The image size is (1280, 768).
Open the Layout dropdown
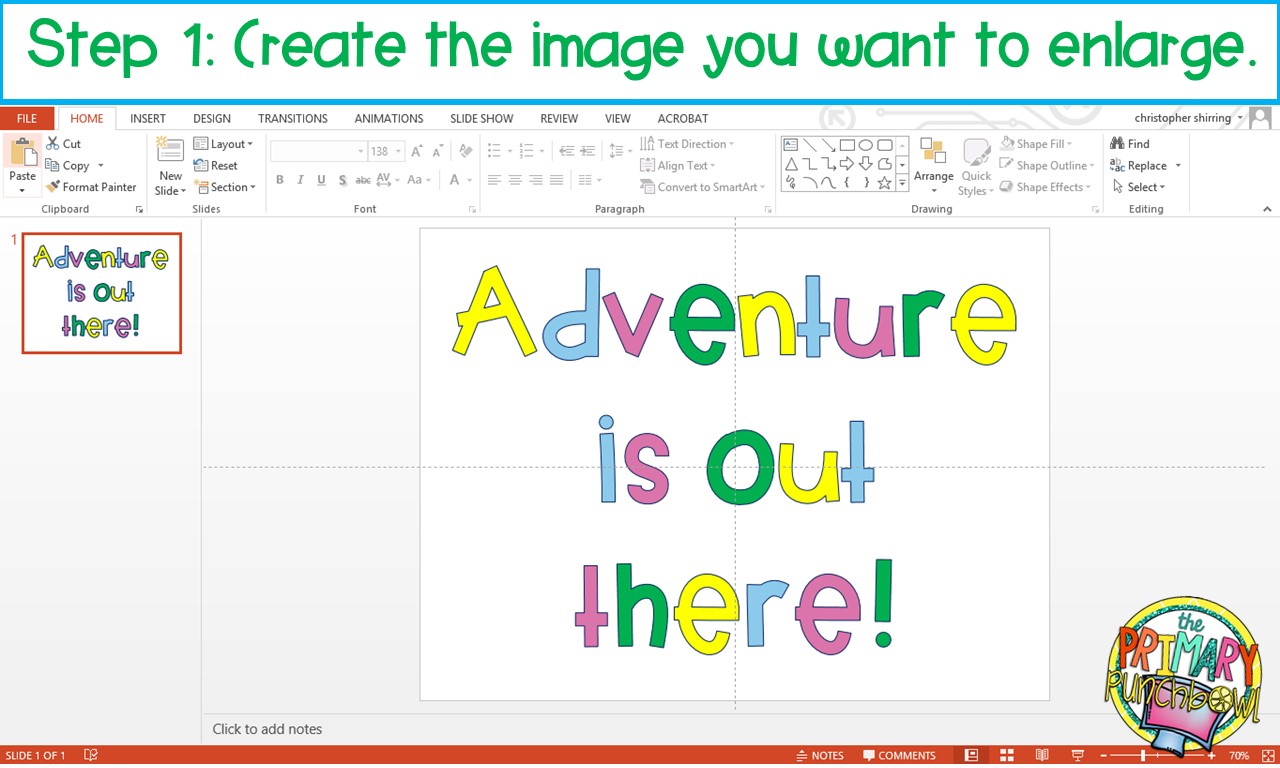tap(223, 144)
